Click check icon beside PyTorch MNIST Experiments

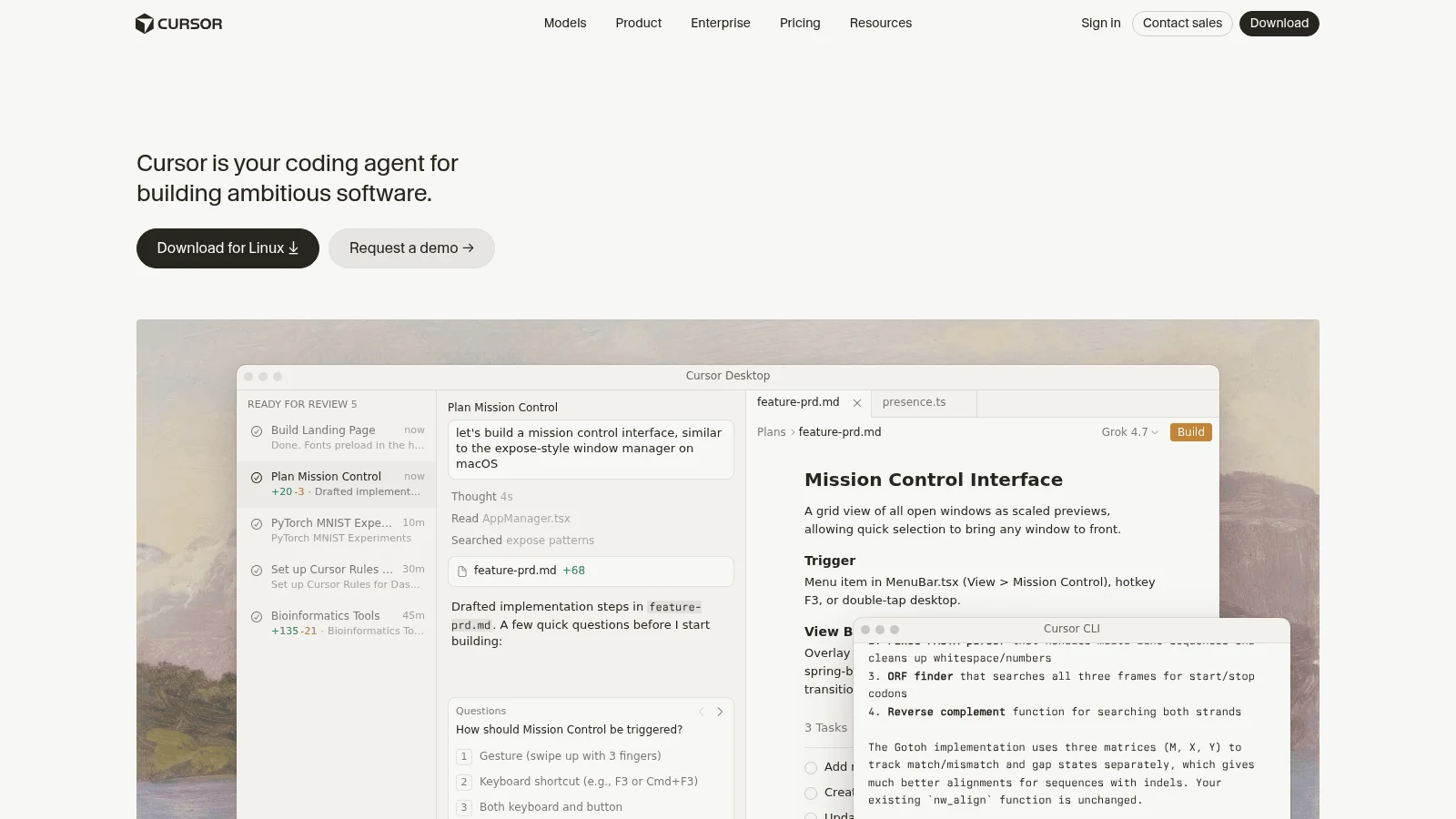pos(257,524)
